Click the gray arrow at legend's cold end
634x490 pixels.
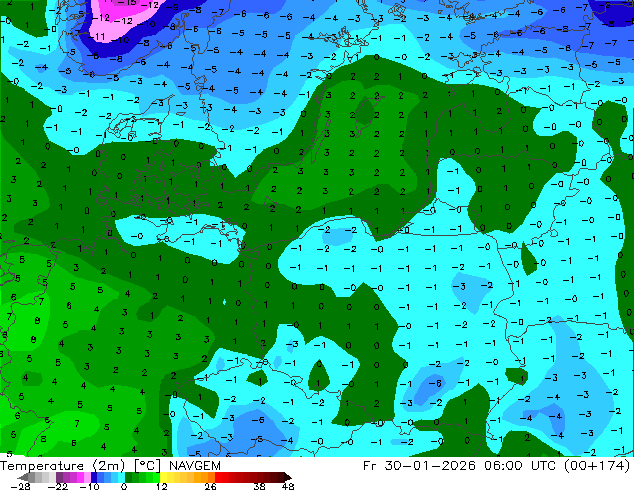22,477
